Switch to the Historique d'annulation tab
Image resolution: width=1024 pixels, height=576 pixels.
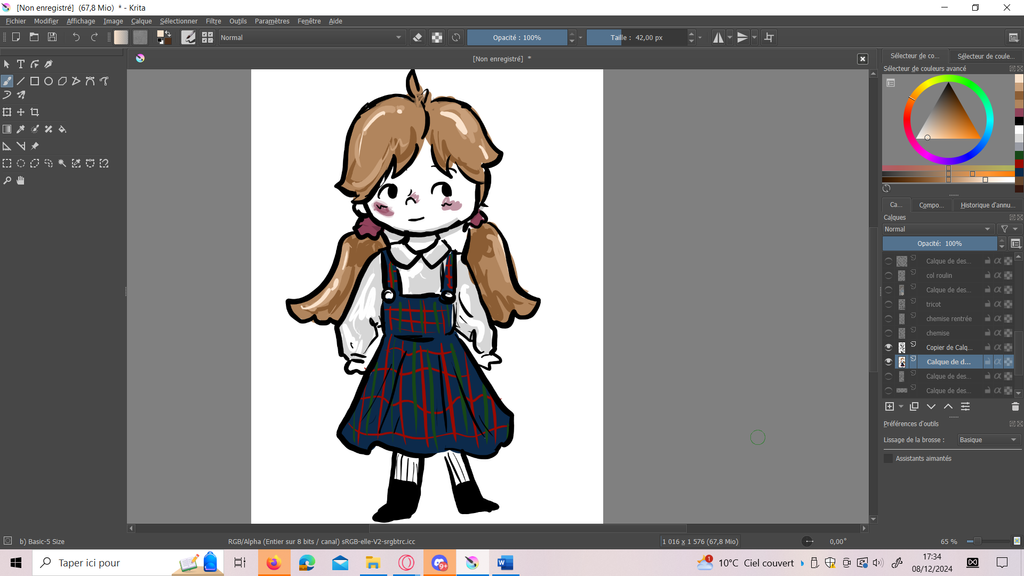(x=986, y=205)
